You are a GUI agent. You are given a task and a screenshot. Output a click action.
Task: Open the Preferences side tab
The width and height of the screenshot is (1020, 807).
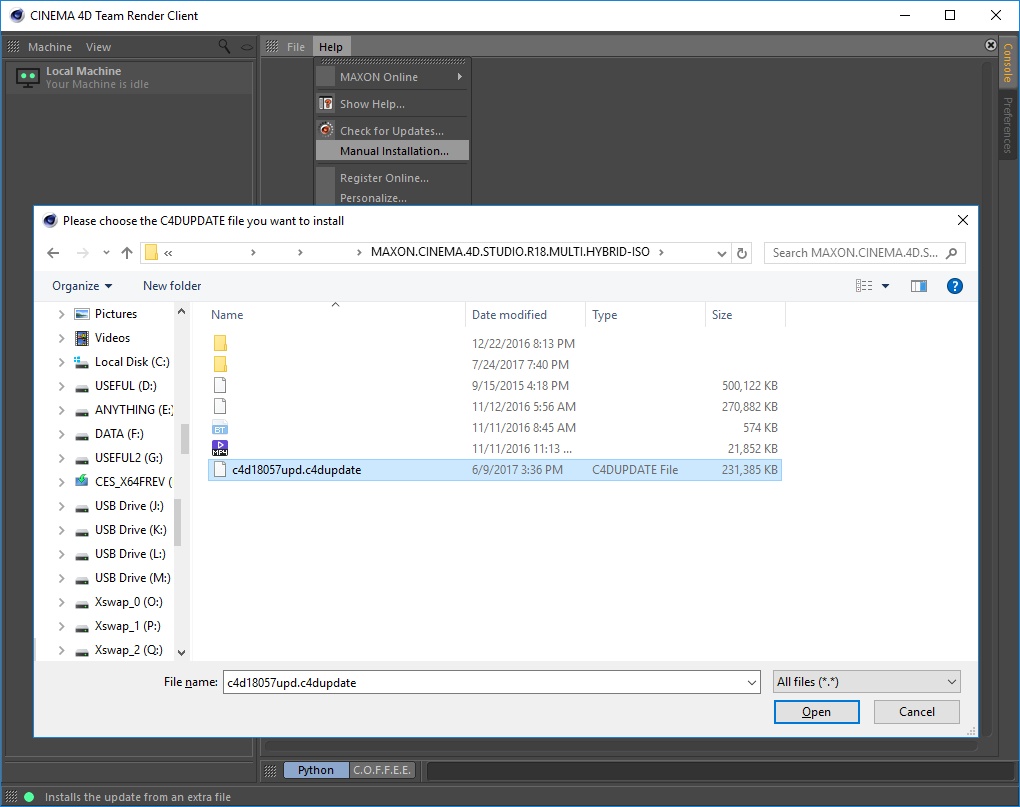pos(1008,124)
